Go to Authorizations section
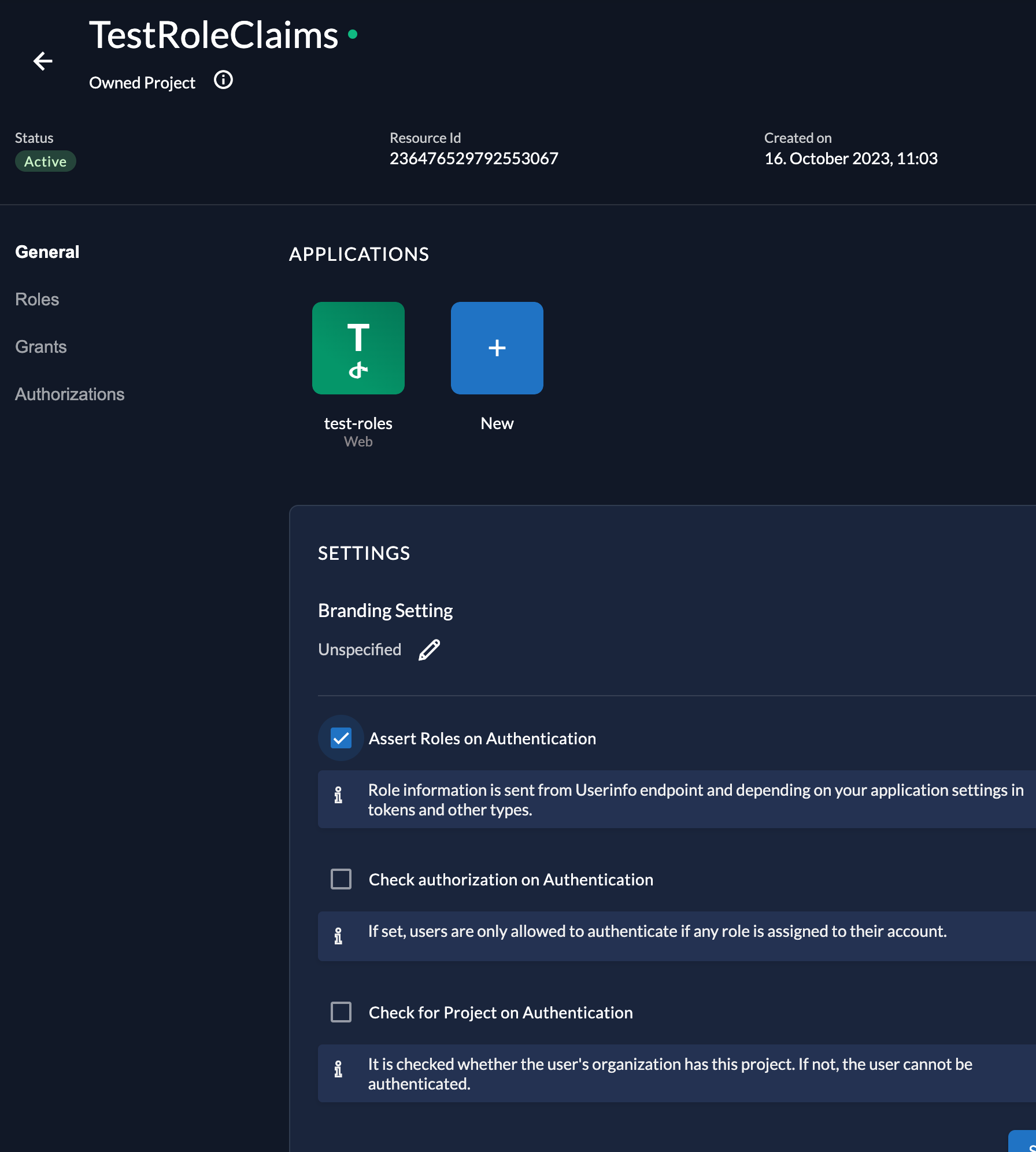The width and height of the screenshot is (1036, 1152). point(70,394)
